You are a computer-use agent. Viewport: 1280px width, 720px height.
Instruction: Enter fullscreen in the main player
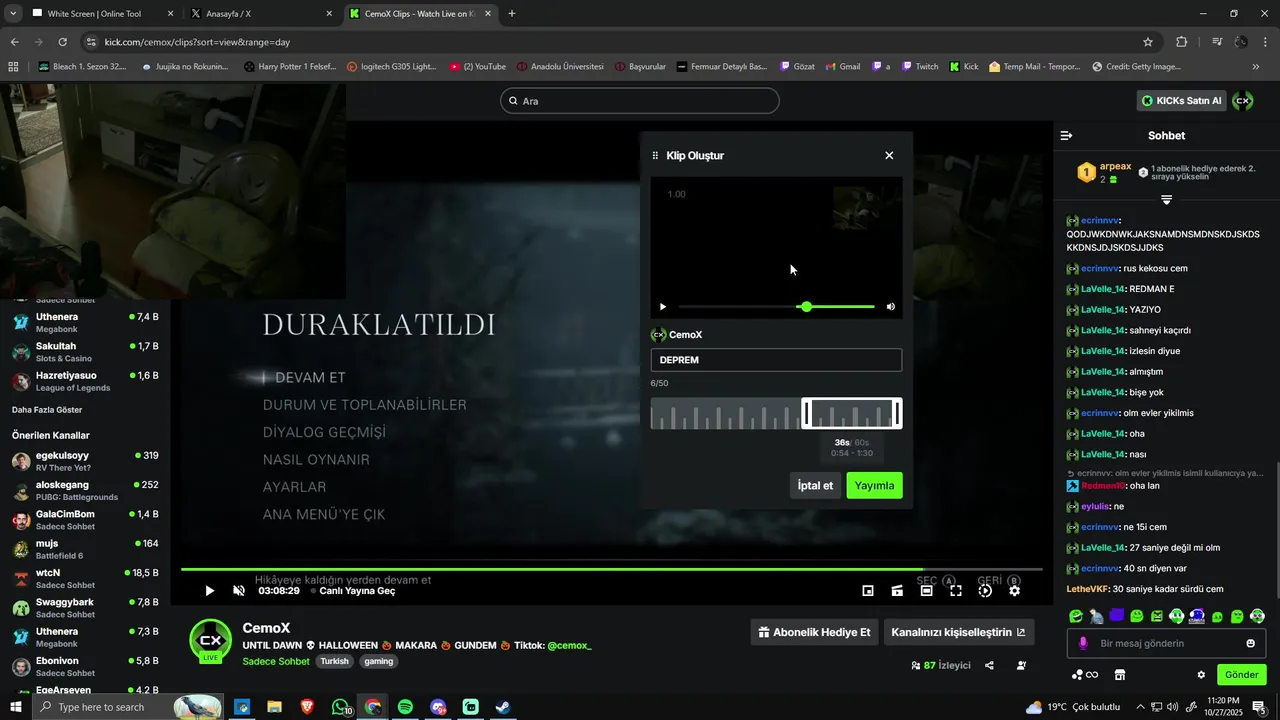coord(956,591)
